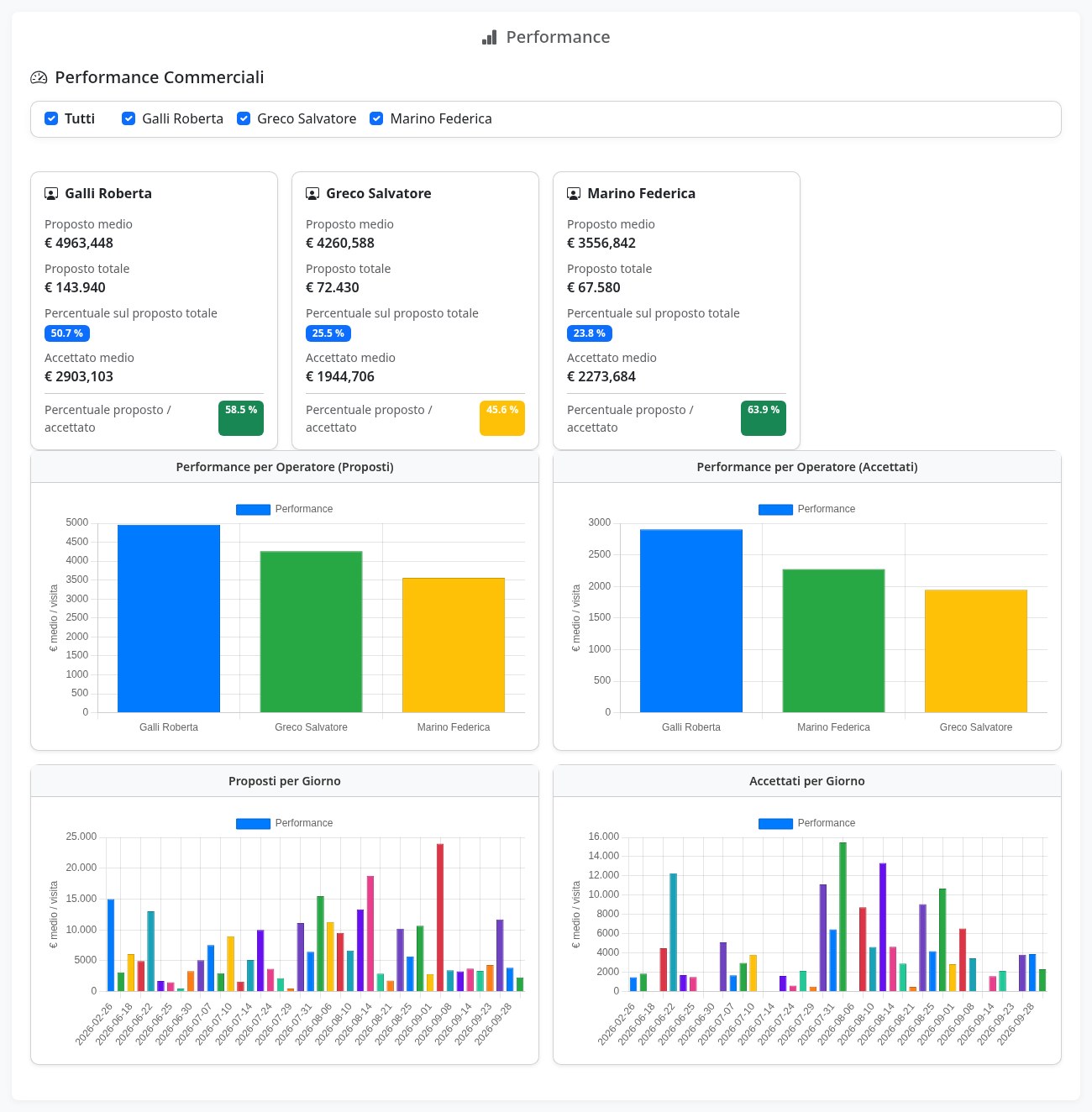The image size is (1092, 1112).
Task: Click the € 2273,684 accettato medio value
Action: pos(601,376)
